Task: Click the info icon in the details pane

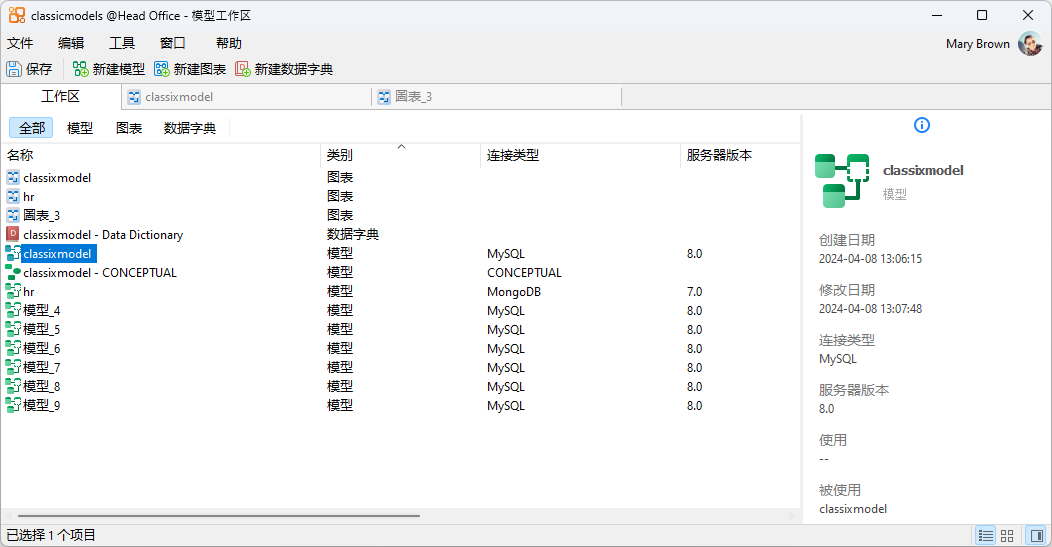Action: pyautogui.click(x=922, y=125)
